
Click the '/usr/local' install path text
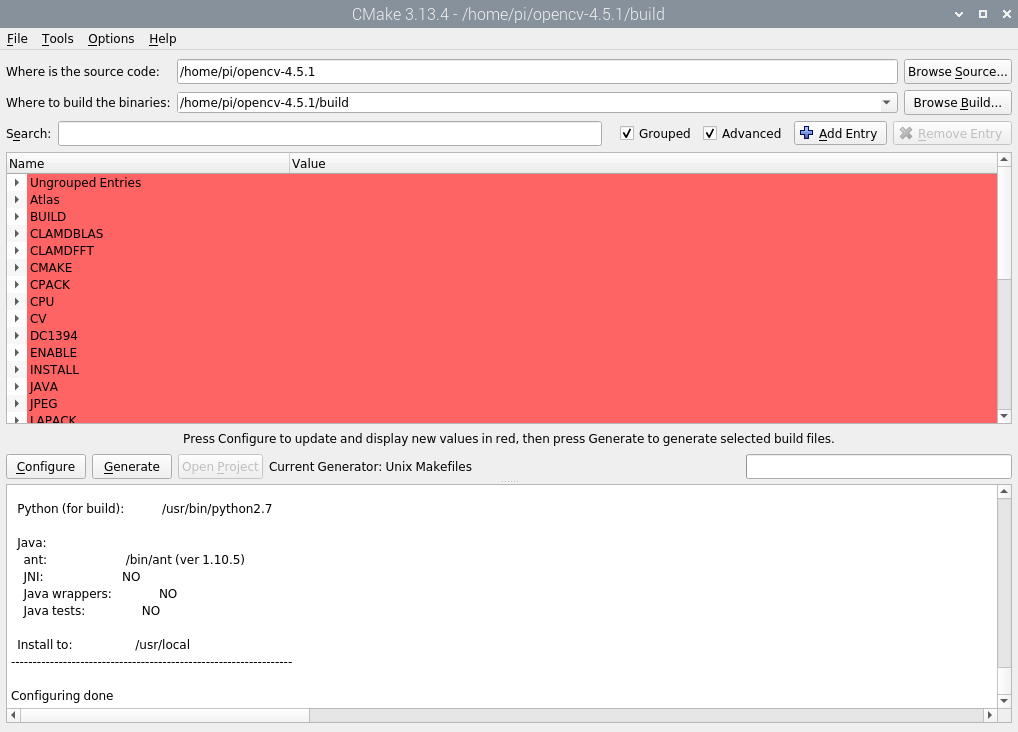point(162,645)
